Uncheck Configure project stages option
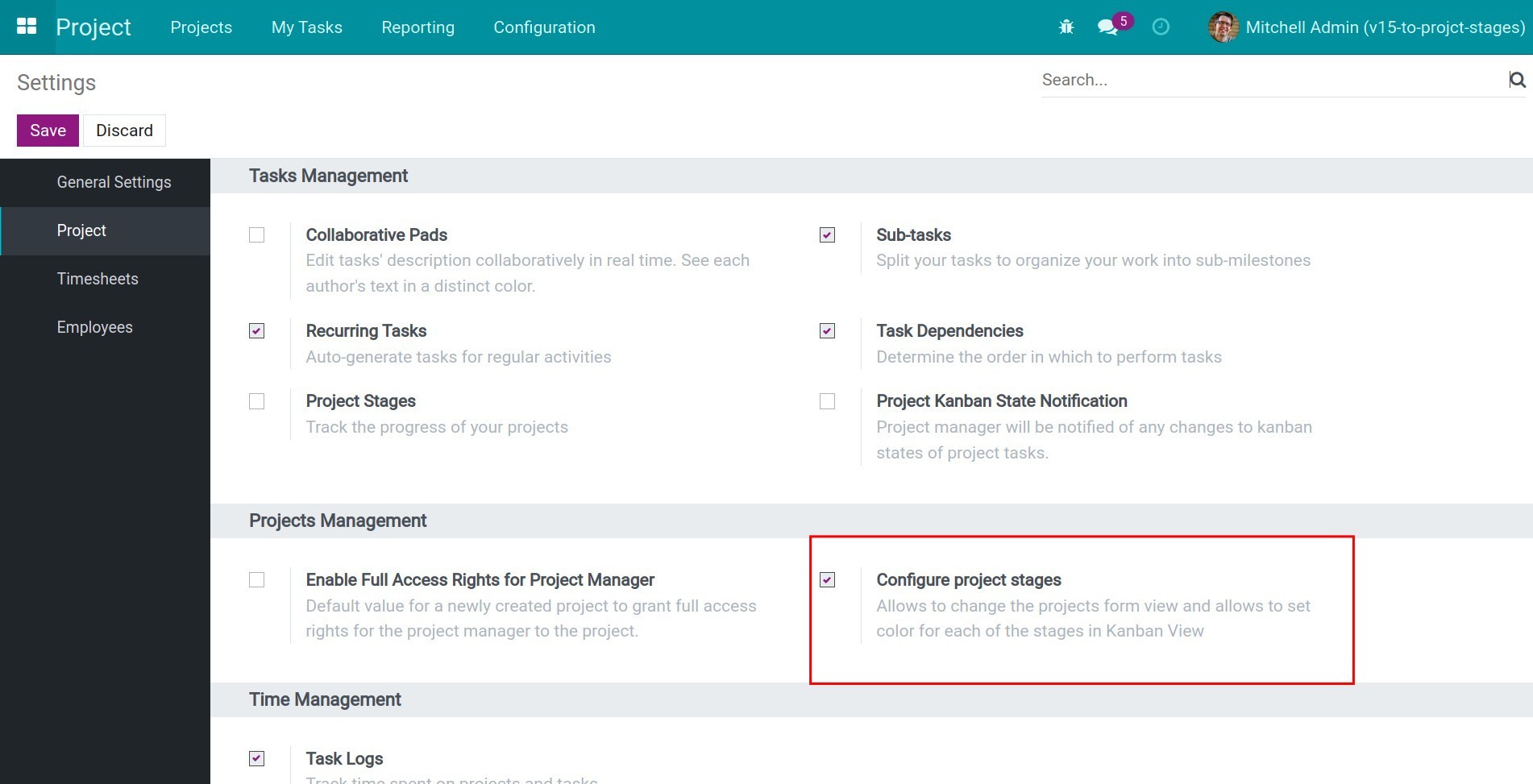This screenshot has height=784, width=1533. tap(827, 580)
